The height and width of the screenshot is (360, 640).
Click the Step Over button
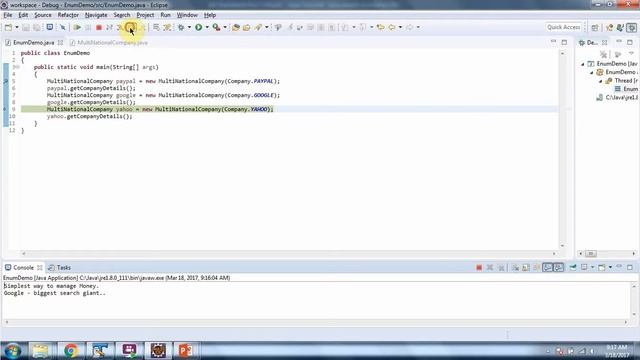(131, 27)
